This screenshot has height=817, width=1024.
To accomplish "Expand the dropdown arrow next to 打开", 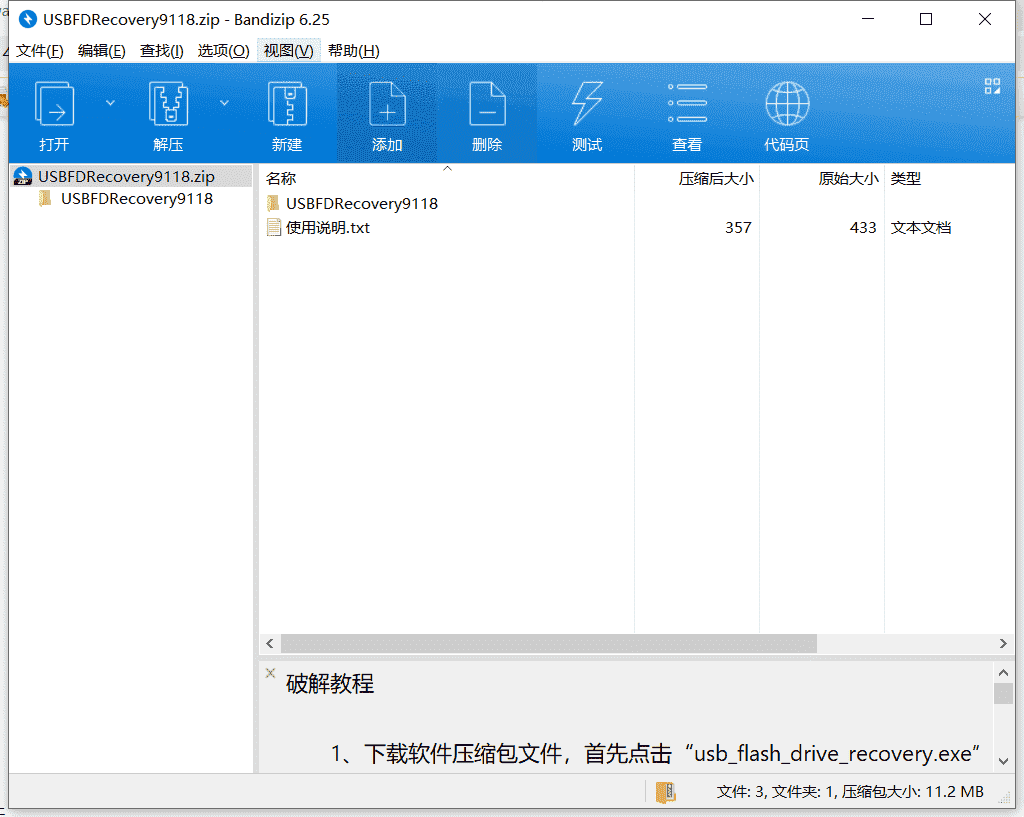I will 110,103.
